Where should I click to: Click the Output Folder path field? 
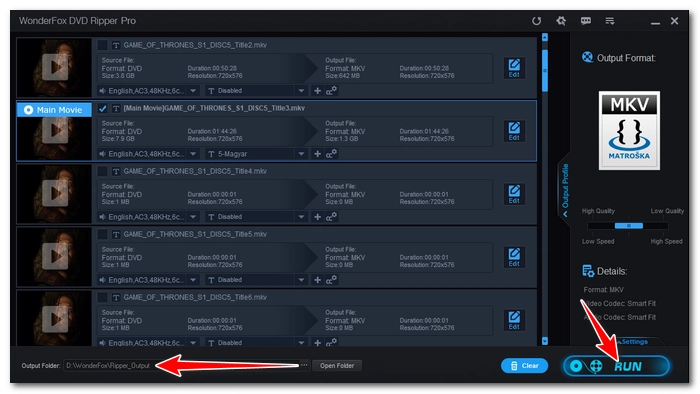182,365
